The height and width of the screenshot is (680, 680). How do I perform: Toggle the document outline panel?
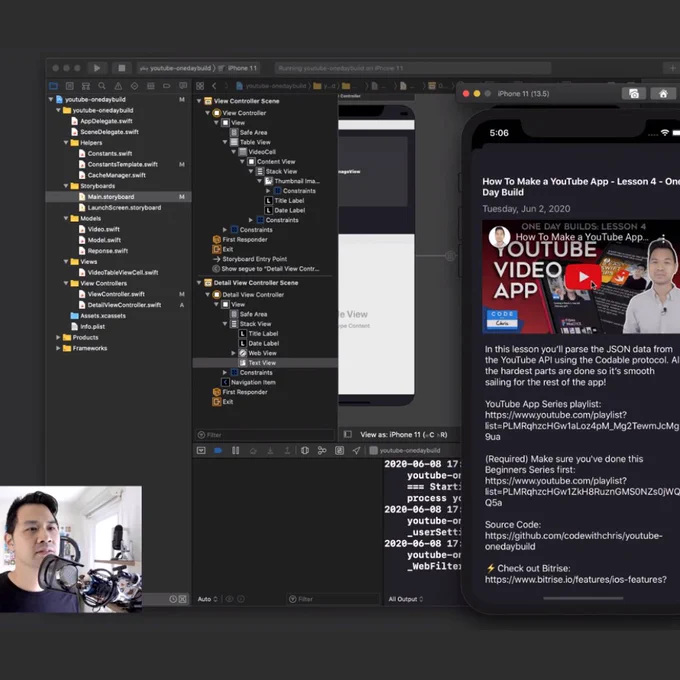347,434
